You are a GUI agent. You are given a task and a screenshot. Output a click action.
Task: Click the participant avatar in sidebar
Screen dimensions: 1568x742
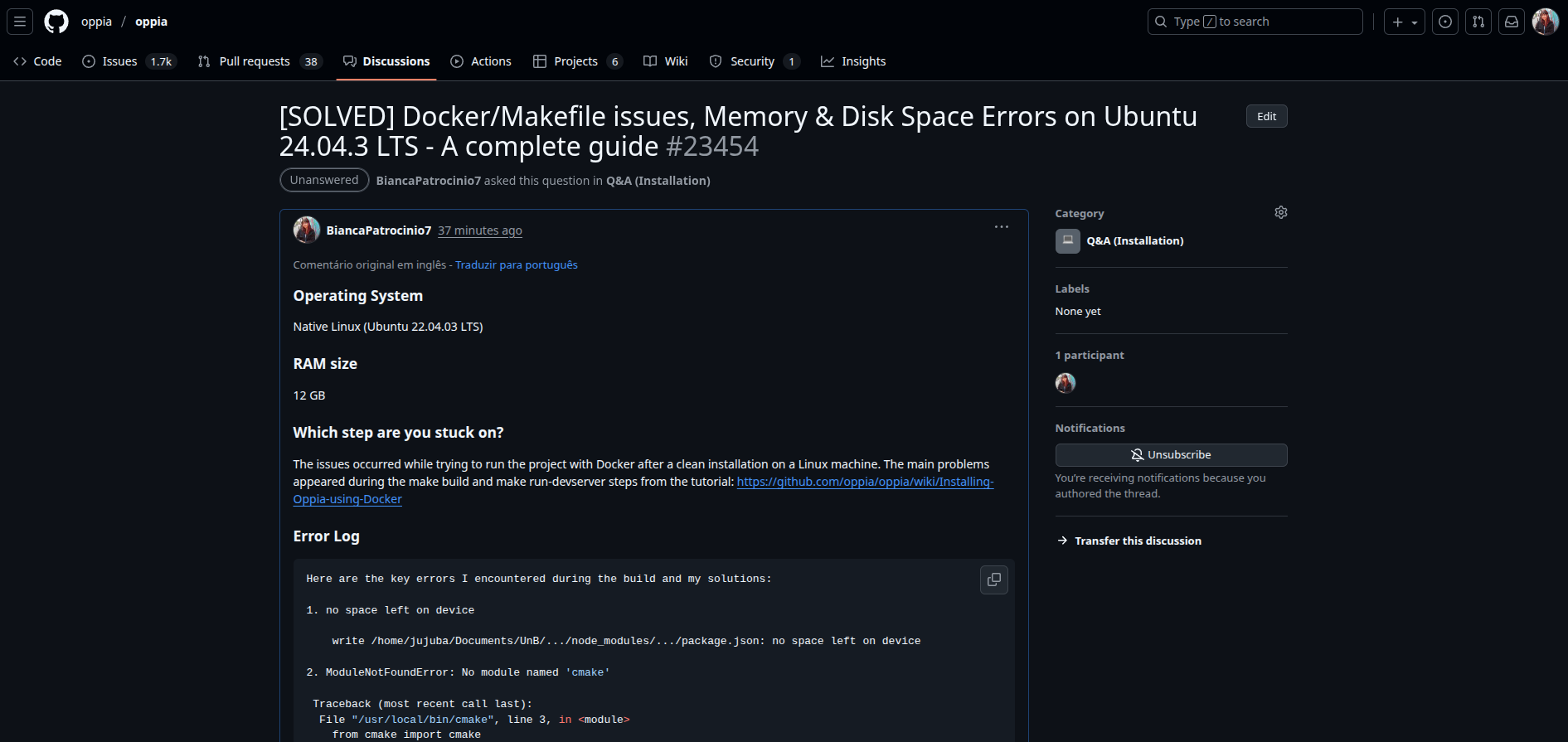click(1065, 383)
